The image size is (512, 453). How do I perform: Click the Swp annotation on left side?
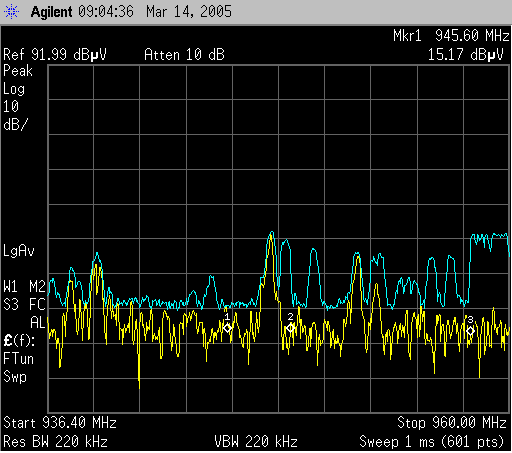click(x=15, y=377)
